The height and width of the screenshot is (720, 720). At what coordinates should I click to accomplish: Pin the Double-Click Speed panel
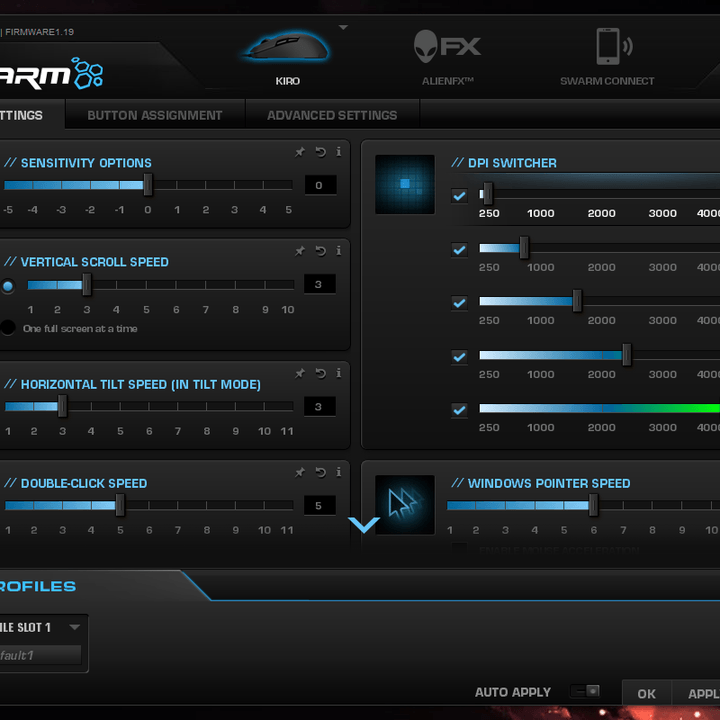300,472
